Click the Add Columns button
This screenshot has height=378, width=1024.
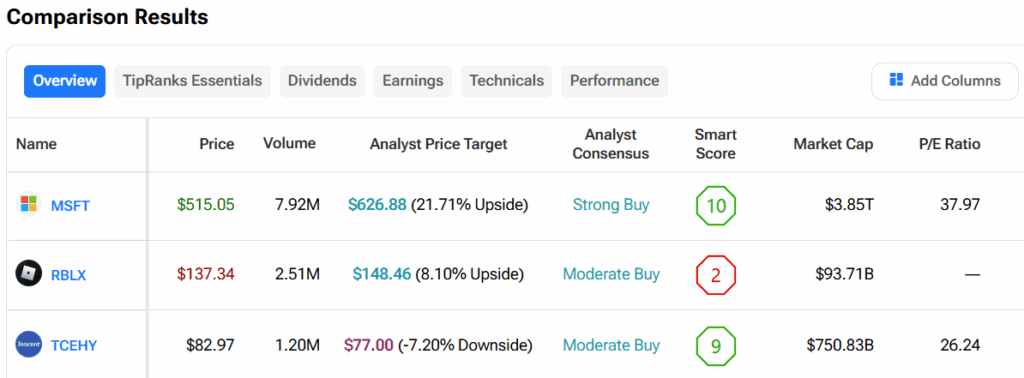(944, 81)
